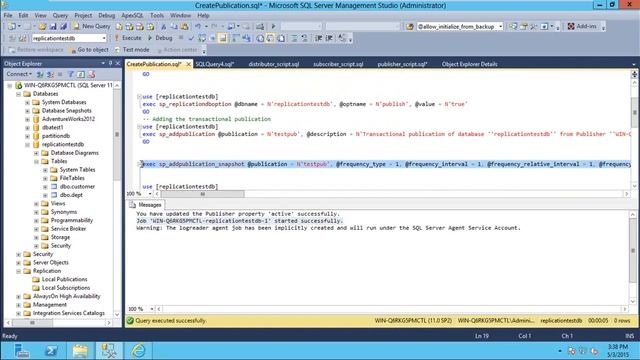Click the Go to object button
640x360 pixels.
coord(89,50)
